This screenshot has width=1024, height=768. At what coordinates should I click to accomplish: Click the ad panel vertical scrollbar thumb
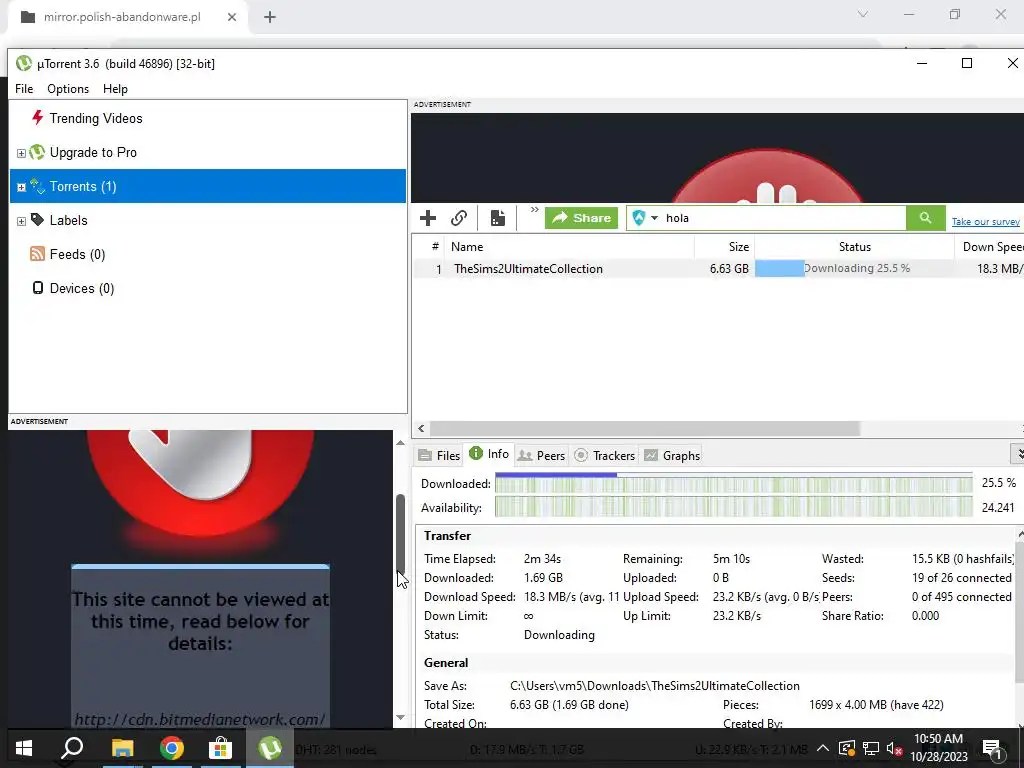click(400, 534)
